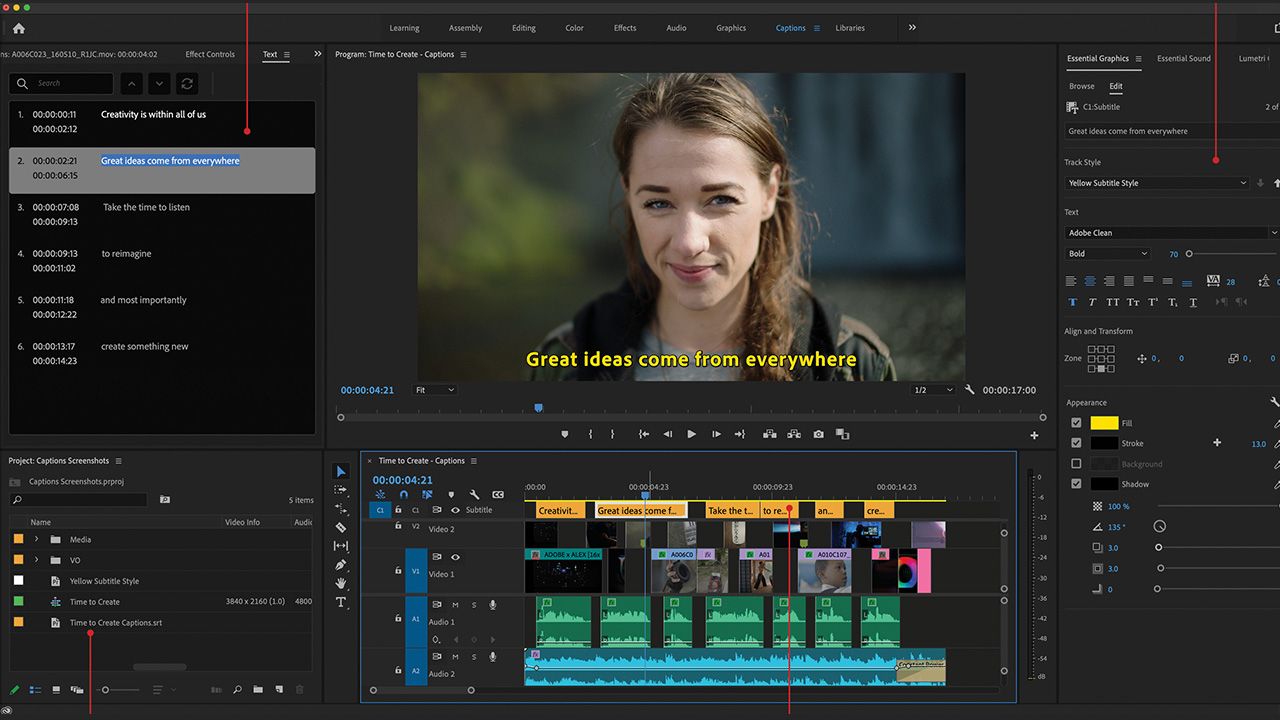Expand the Media folder in Project panel
Screen dimensions: 1280x720
pyautogui.click(x=37, y=540)
